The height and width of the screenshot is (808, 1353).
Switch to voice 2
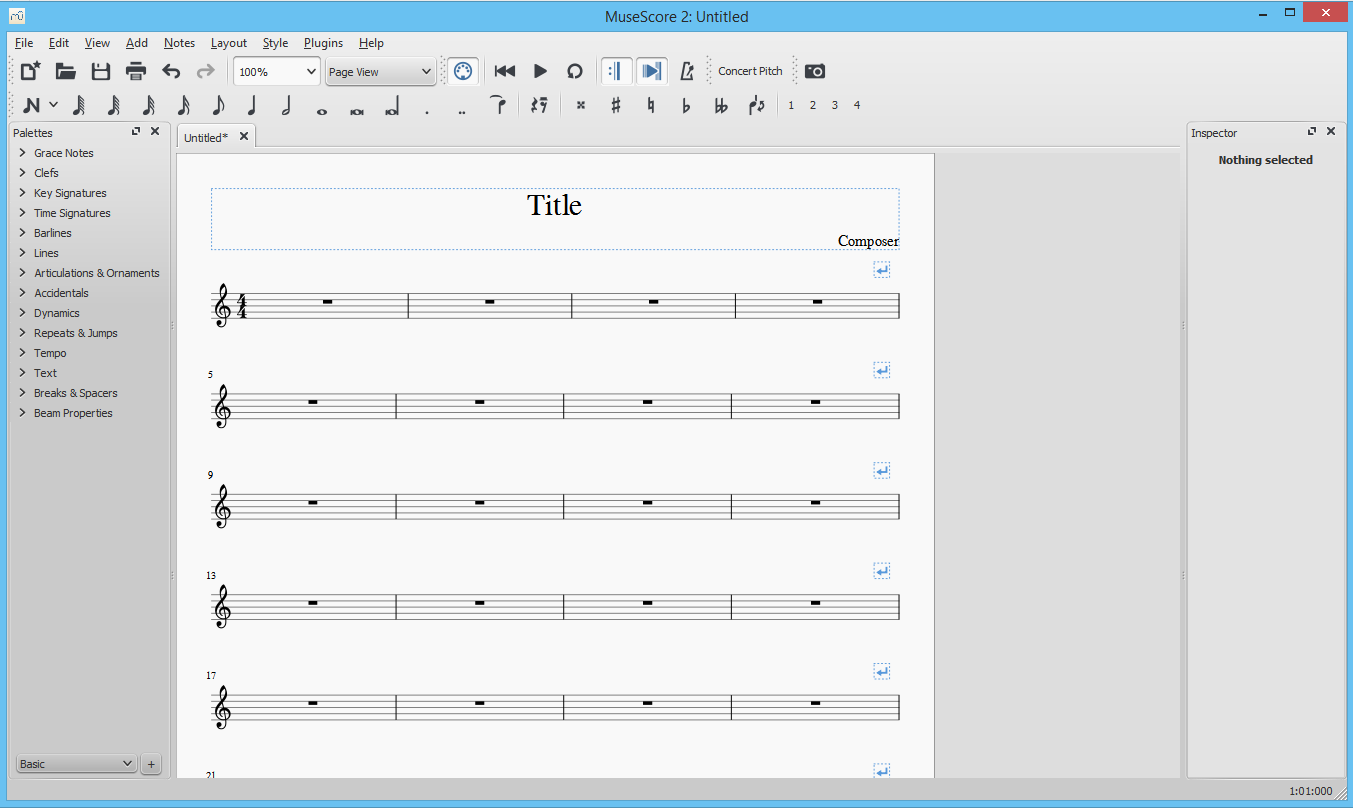pos(813,105)
